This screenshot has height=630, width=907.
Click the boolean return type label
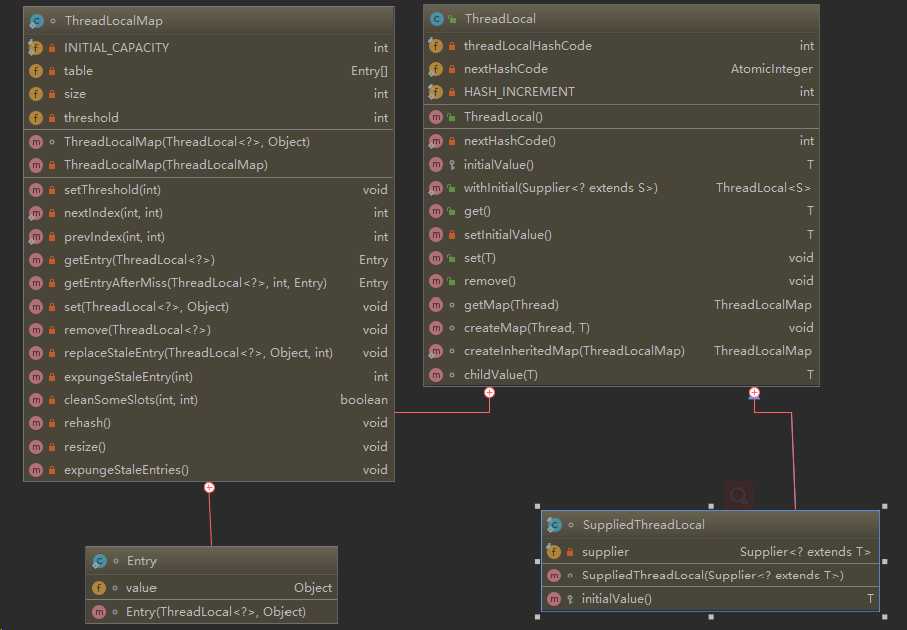click(364, 400)
